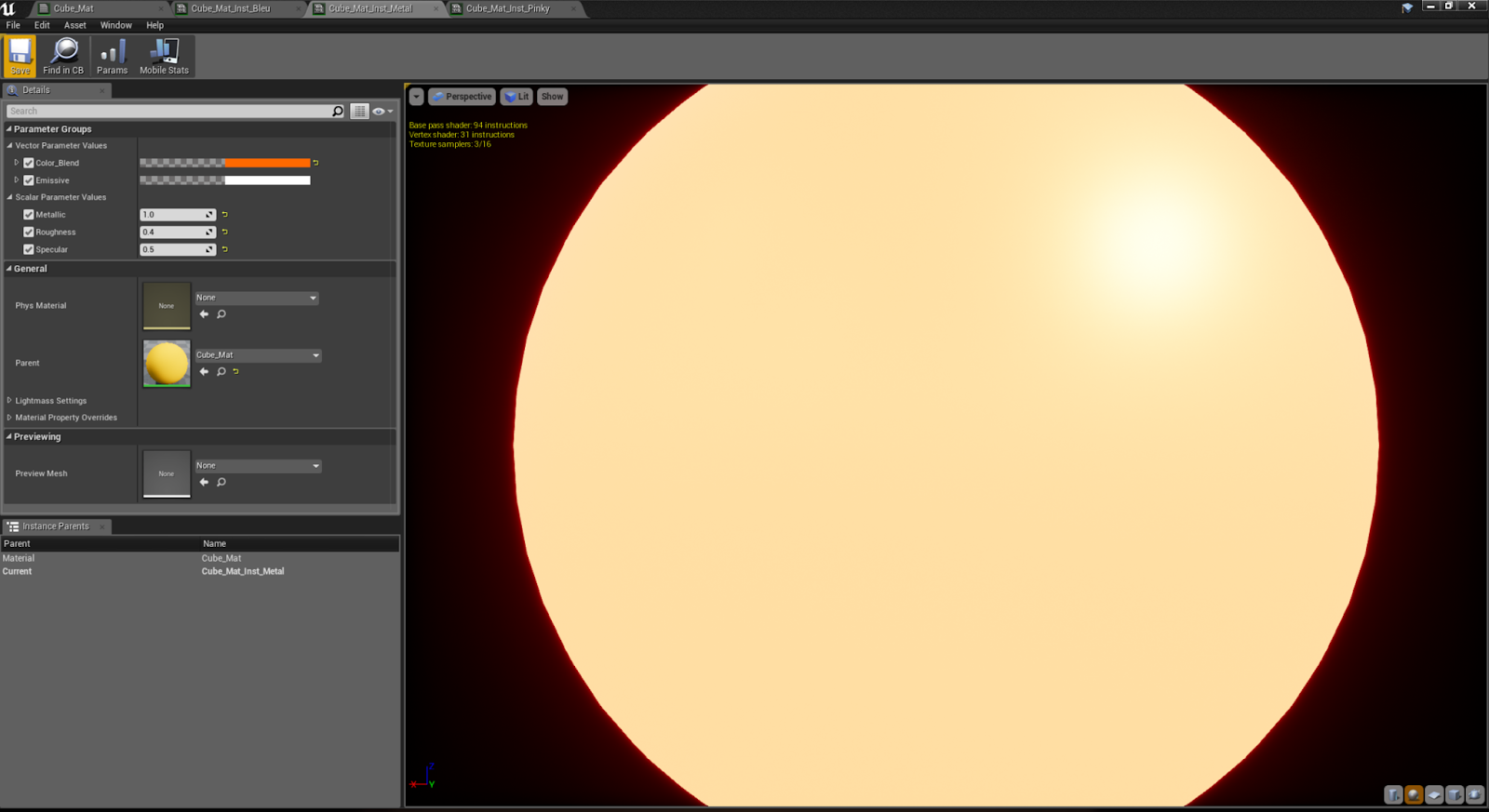Viewport: 1489px width, 812px height.
Task: Open Color_Blend orange color picker
Action: (x=225, y=163)
